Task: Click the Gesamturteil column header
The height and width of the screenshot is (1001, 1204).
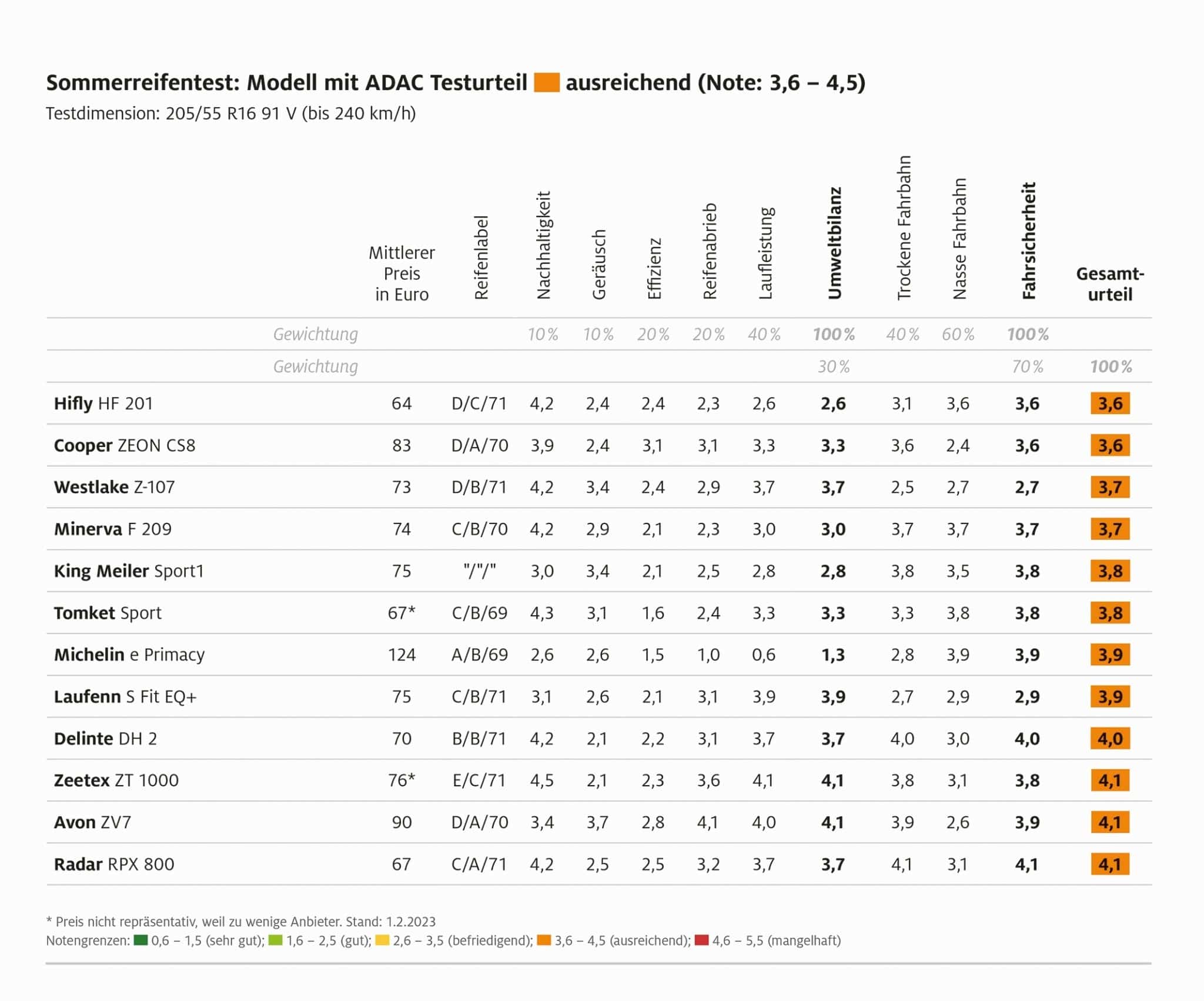Action: click(1110, 284)
